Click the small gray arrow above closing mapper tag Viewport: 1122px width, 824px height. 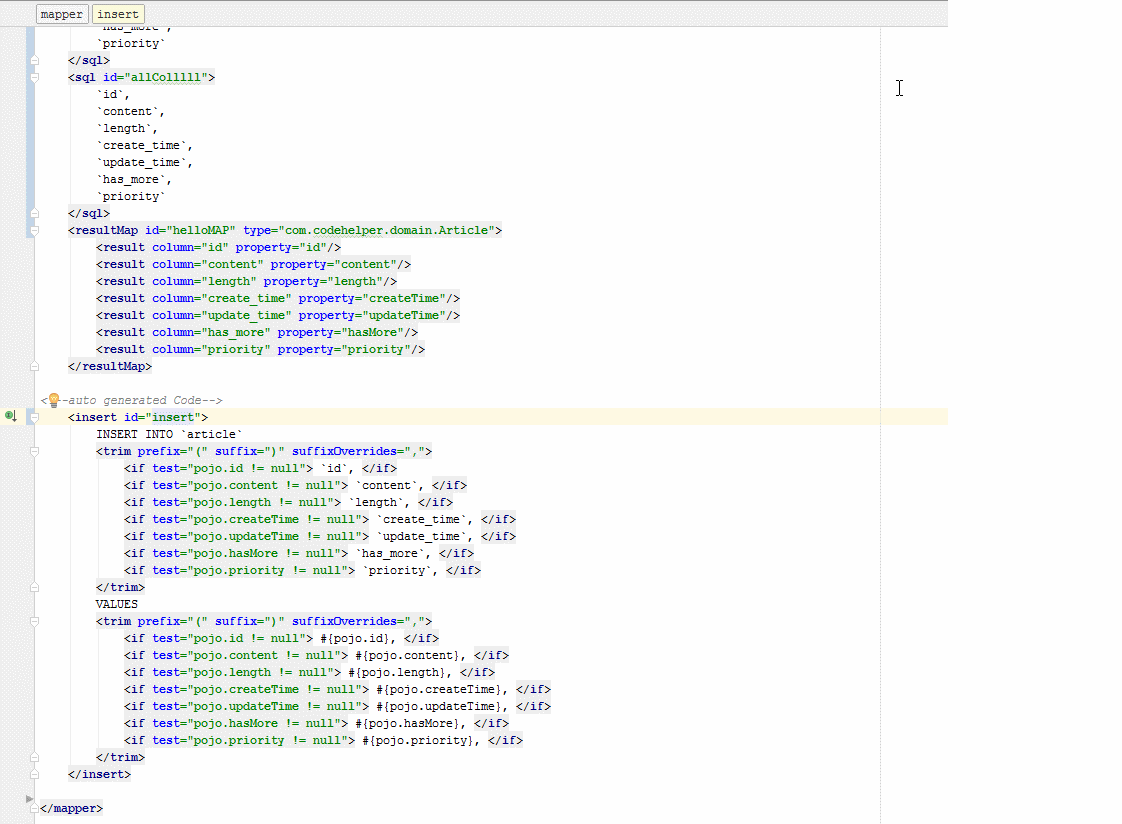[x=30, y=798]
